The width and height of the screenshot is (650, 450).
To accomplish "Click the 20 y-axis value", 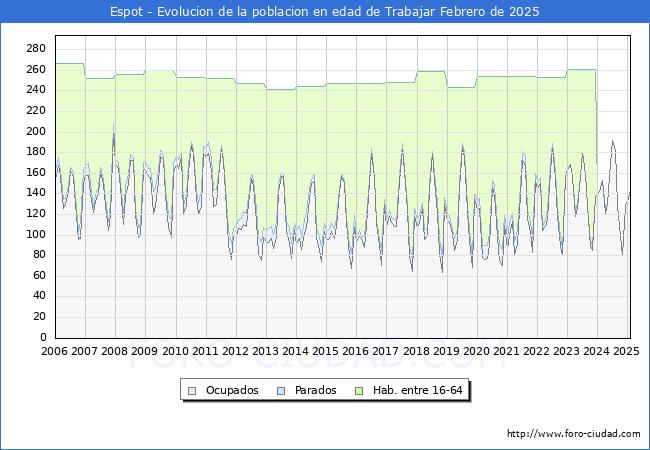I will 39,317.
